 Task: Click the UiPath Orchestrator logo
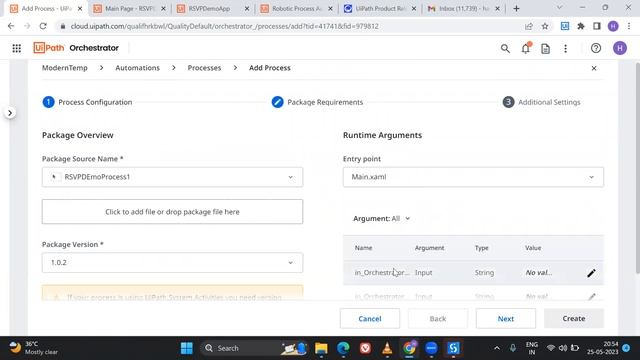(76, 48)
